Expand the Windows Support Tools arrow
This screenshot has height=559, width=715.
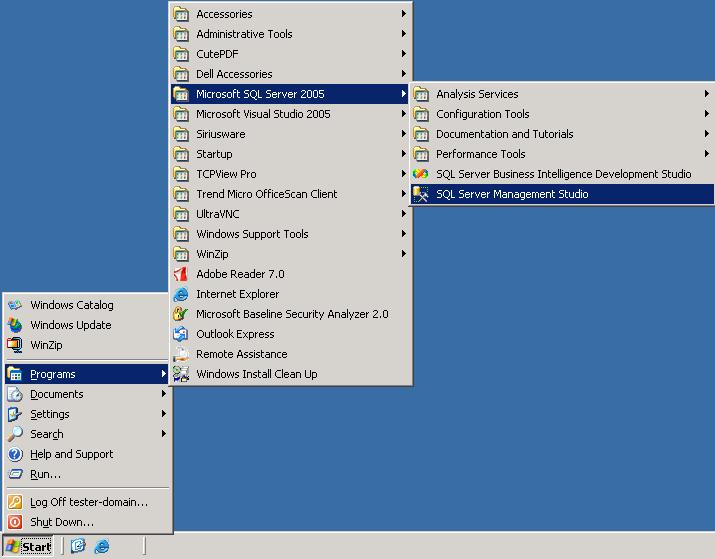(x=404, y=234)
